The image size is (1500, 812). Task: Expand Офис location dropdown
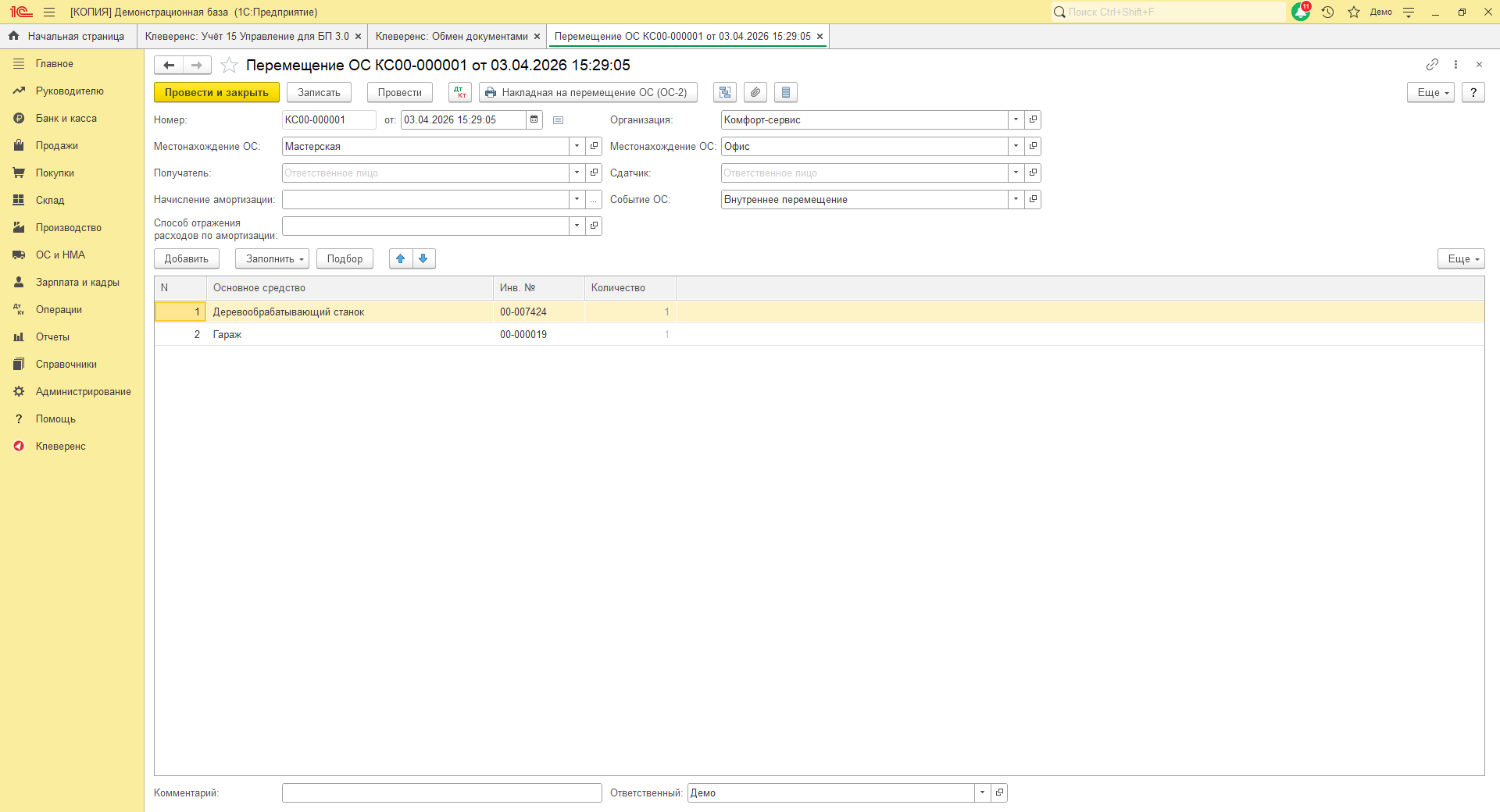pyautogui.click(x=1016, y=146)
